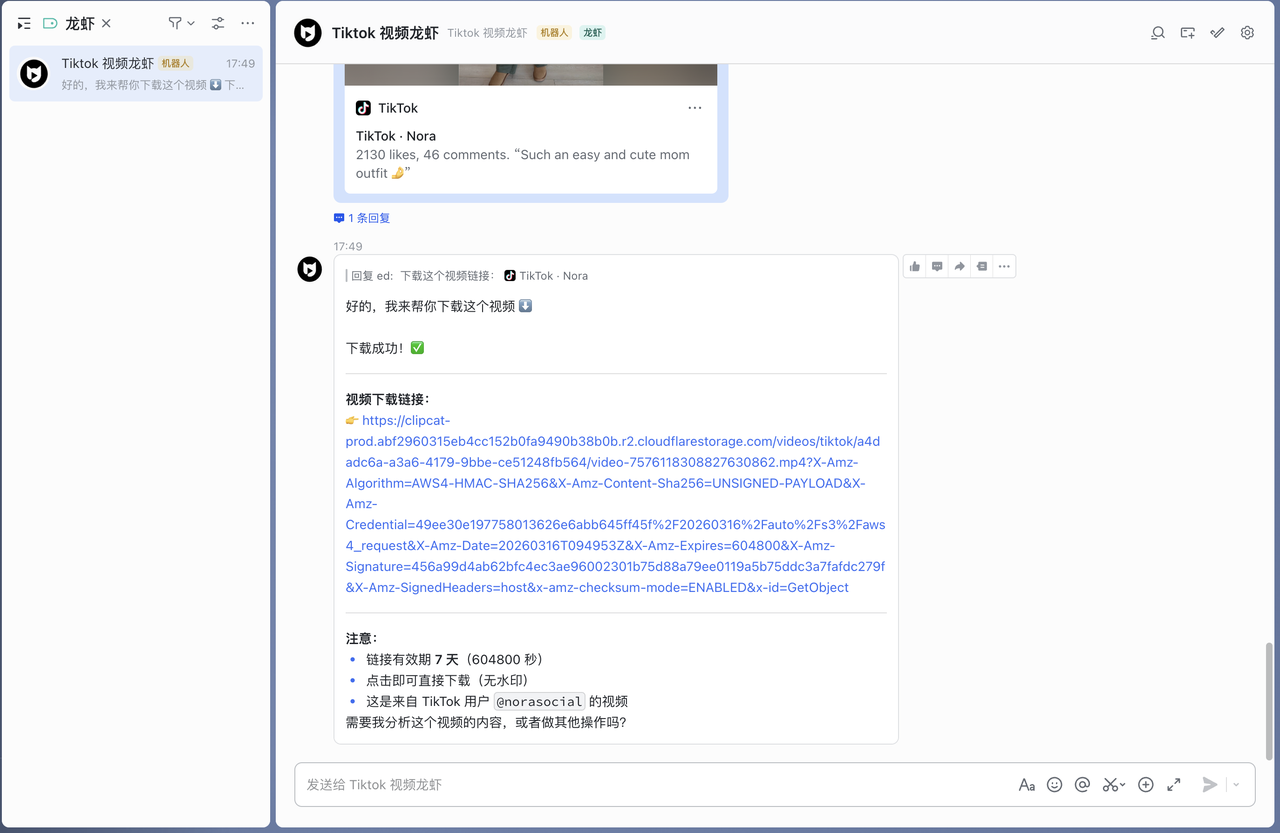Search in this chat history
1280x833 pixels.
point(1158,33)
